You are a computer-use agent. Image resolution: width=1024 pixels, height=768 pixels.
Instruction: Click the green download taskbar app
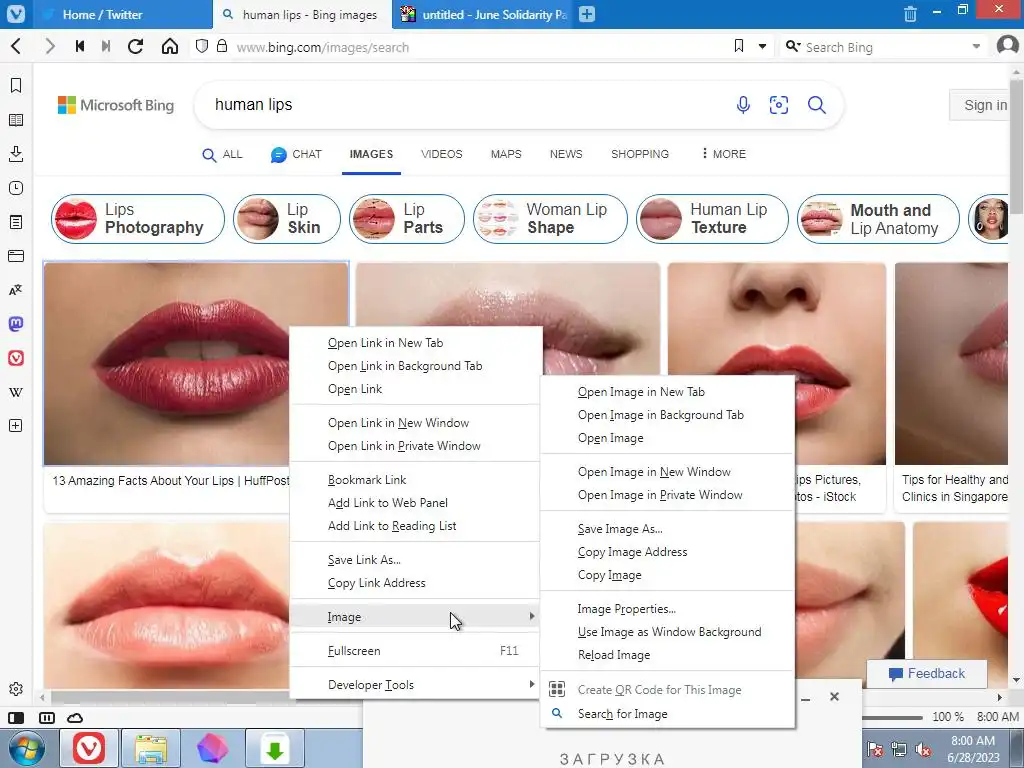(275, 748)
